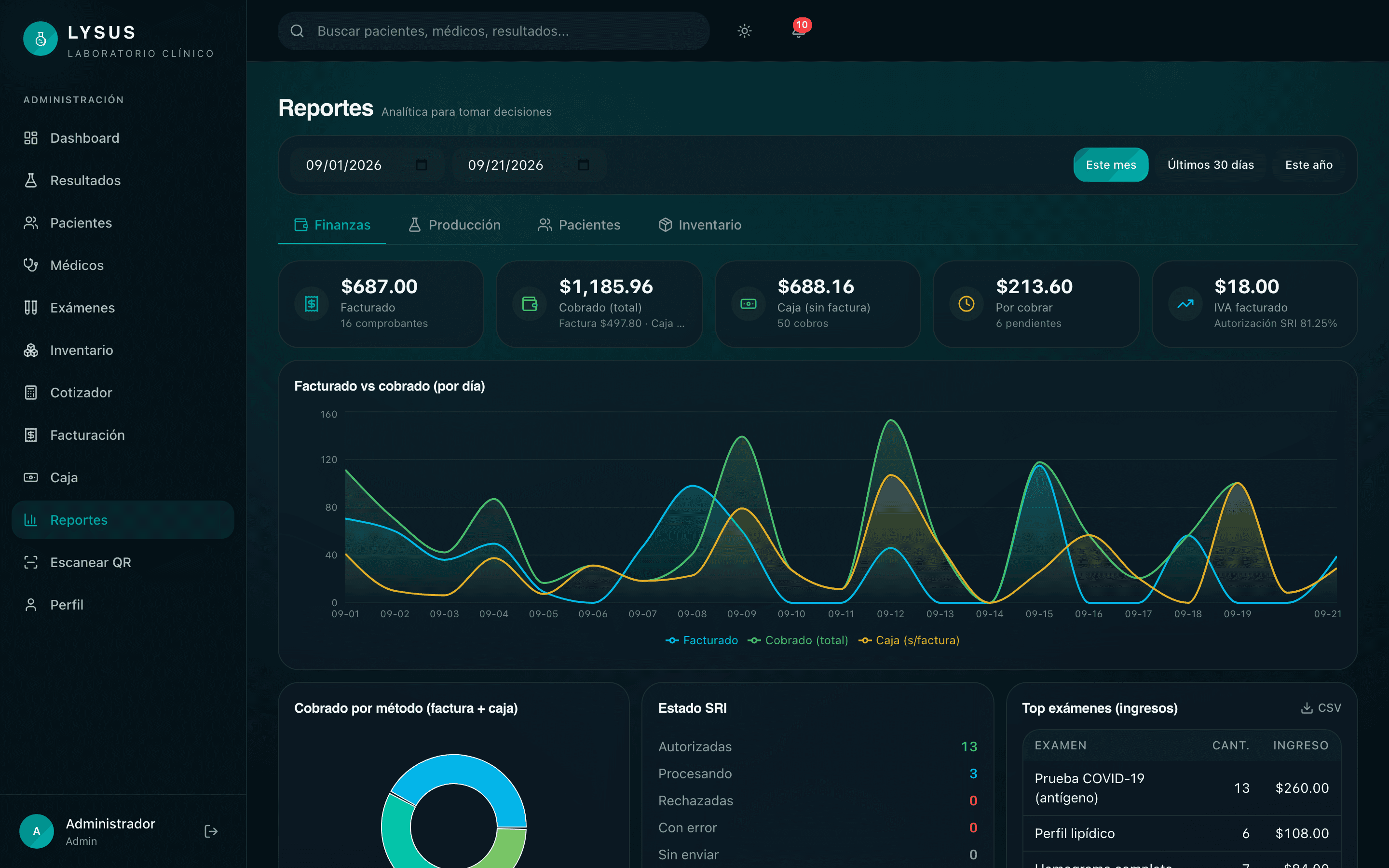
Task: Select Reportes in the sidebar
Action: (x=123, y=520)
